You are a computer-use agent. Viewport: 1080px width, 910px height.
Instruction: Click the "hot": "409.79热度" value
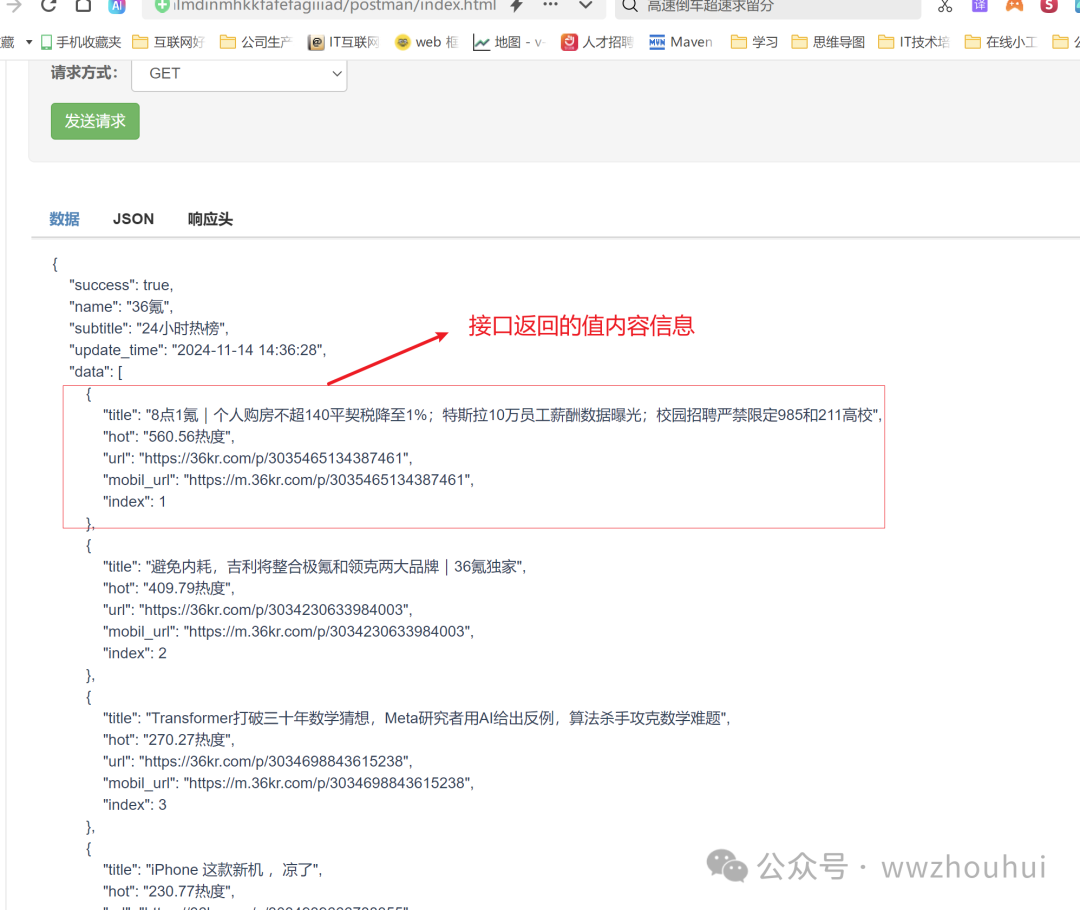pyautogui.click(x=169, y=588)
